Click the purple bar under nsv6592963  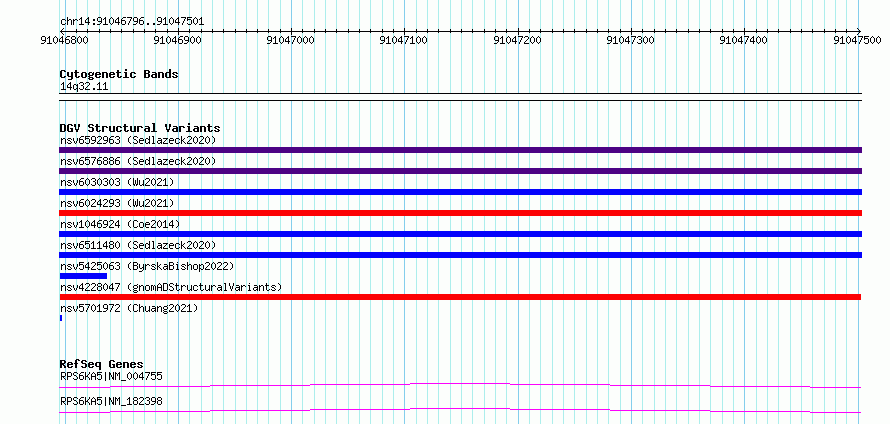460,150
